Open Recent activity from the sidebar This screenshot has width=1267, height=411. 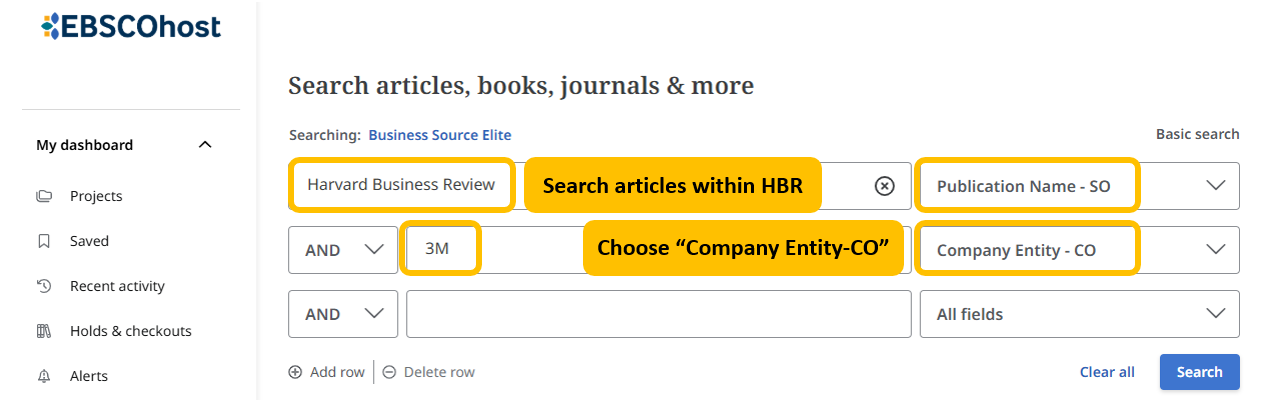coord(117,286)
